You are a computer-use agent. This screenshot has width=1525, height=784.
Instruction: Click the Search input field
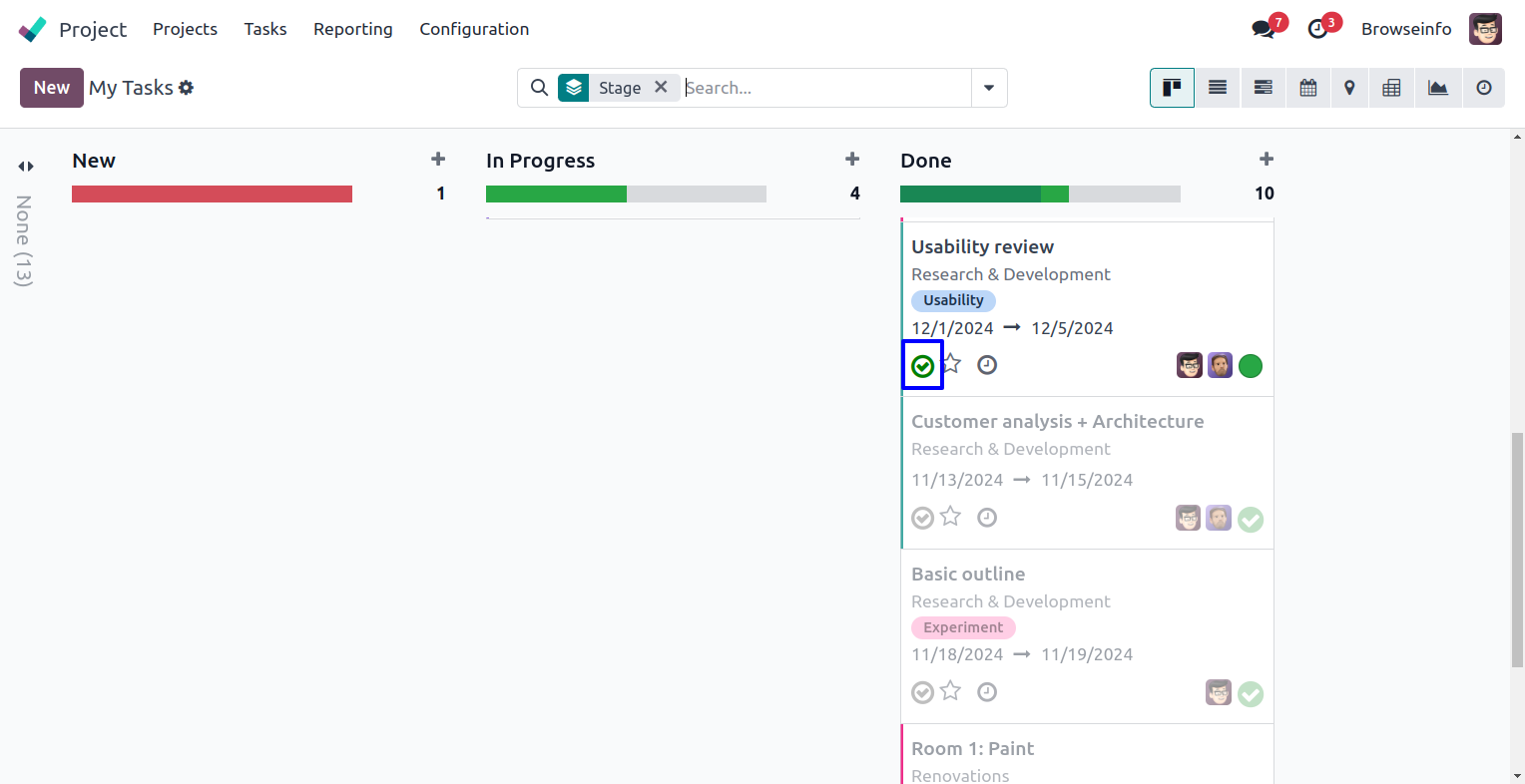pyautogui.click(x=824, y=88)
